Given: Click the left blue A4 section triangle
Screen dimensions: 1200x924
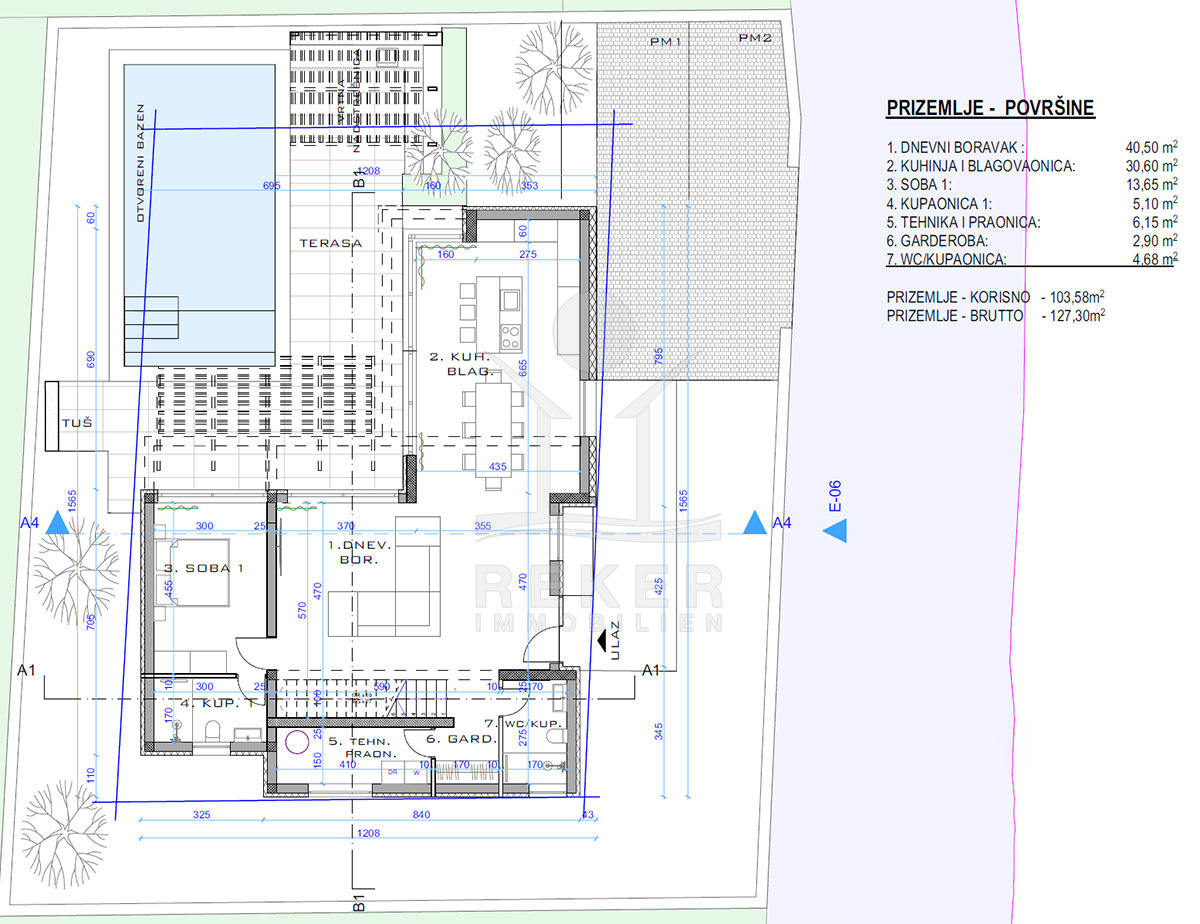Looking at the screenshot, I should pyautogui.click(x=59, y=522).
